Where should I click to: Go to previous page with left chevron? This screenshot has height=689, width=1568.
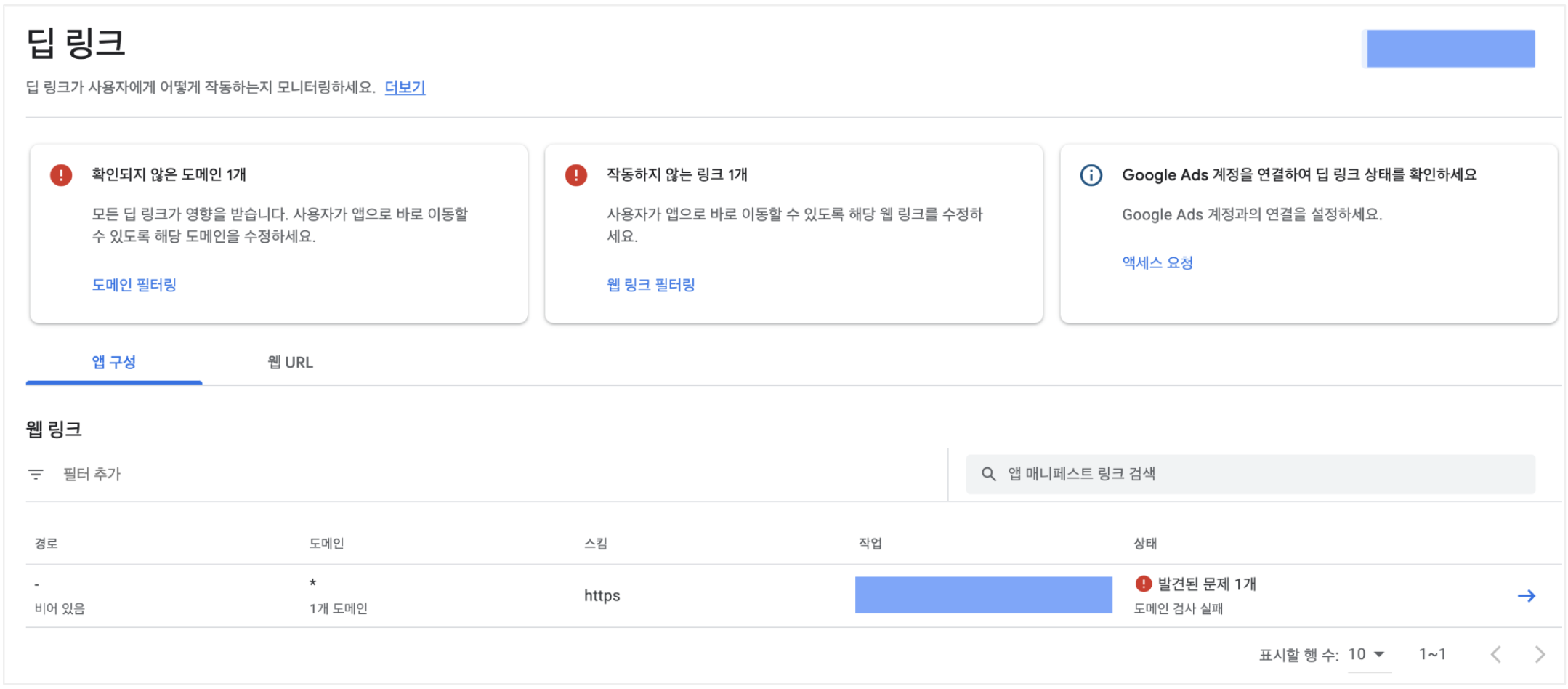pyautogui.click(x=1496, y=655)
